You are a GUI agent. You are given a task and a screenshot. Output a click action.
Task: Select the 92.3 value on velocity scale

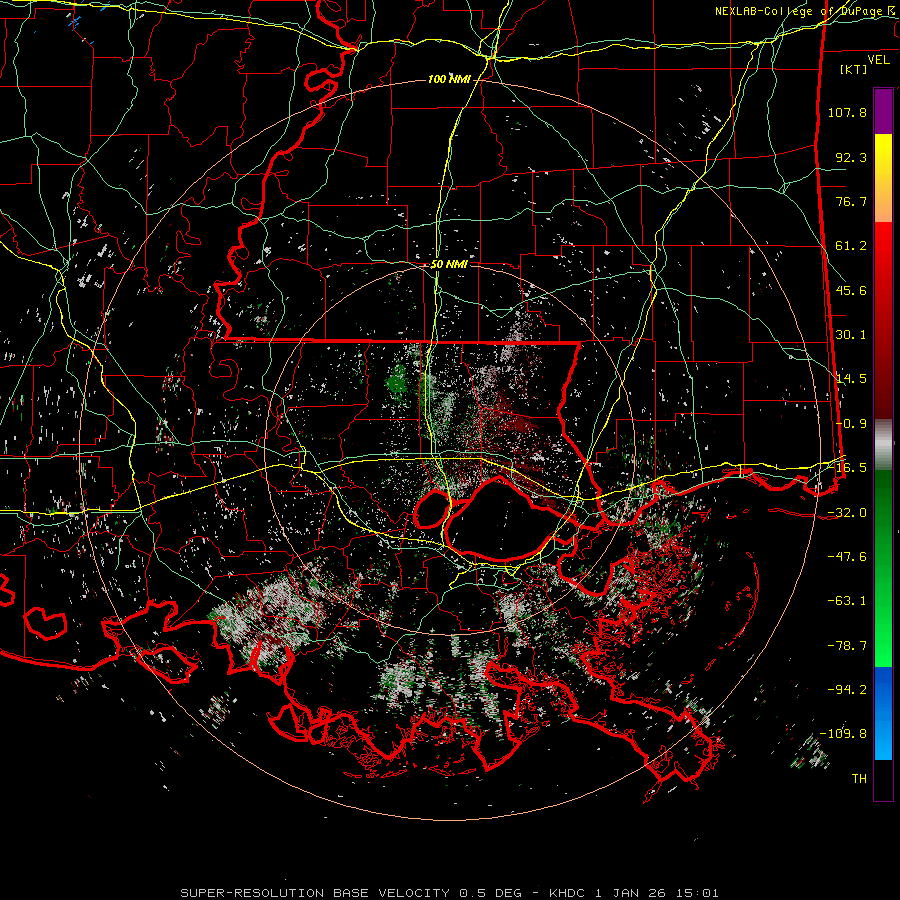click(851, 157)
